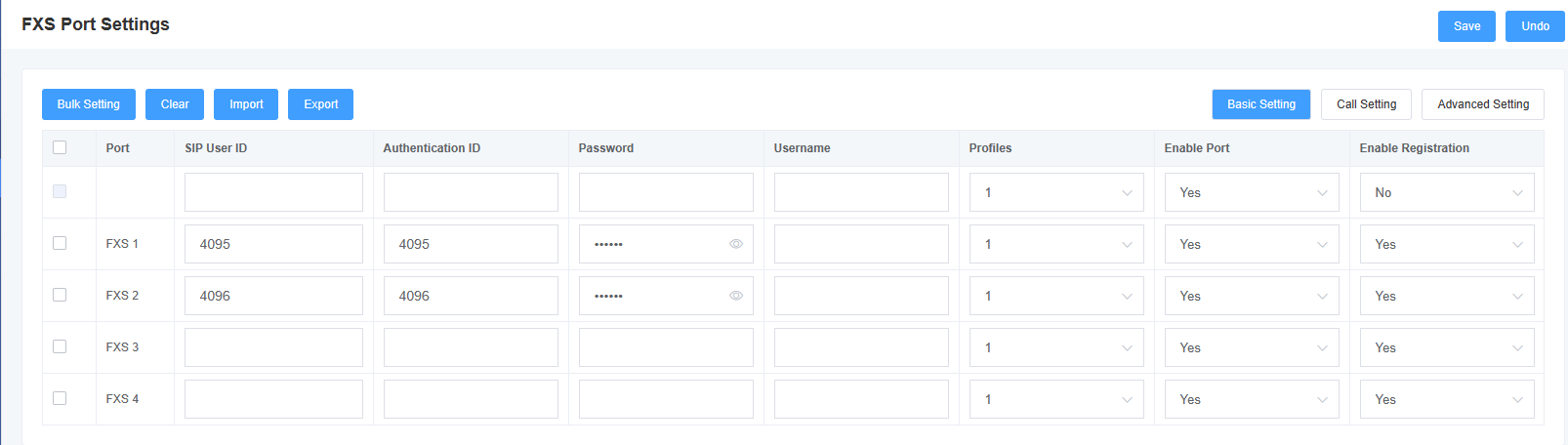Image resolution: width=1568 pixels, height=445 pixels.
Task: Undo changes with the Undo button
Action: (x=1535, y=26)
